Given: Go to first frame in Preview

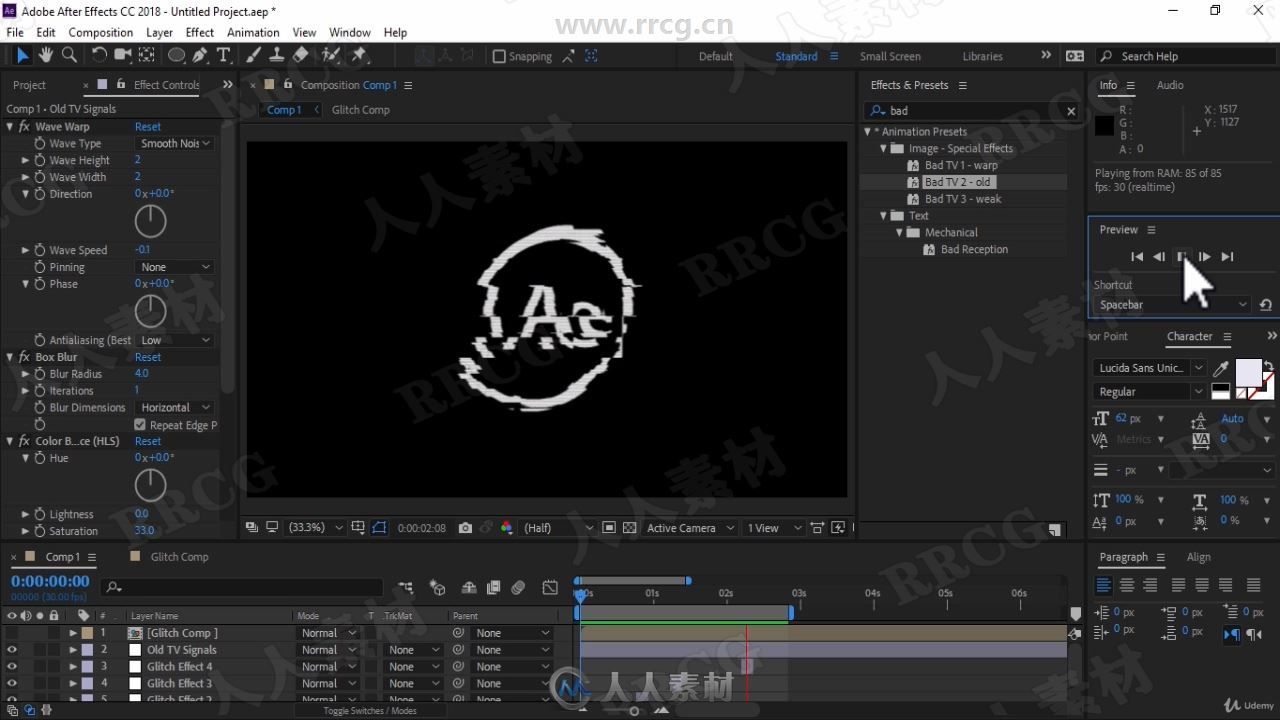Looking at the screenshot, I should click(1136, 257).
